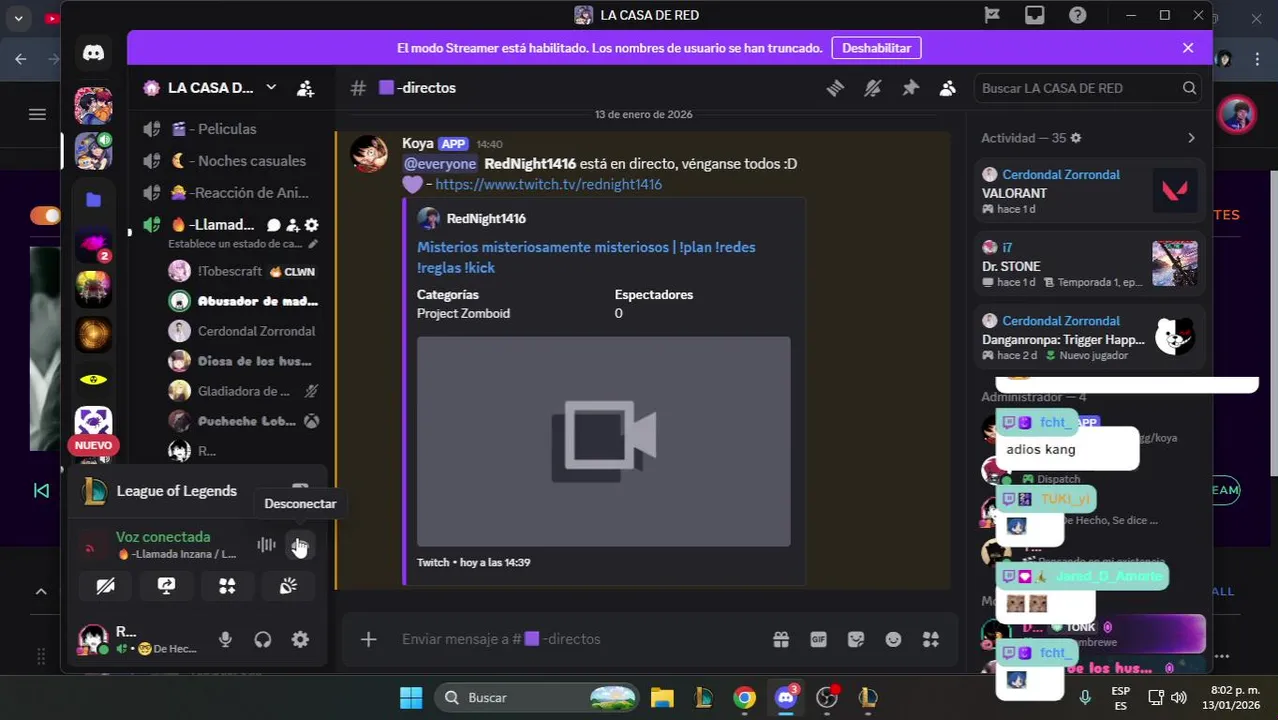Open the threads icon in channel header
The width and height of the screenshot is (1278, 720).
[835, 88]
